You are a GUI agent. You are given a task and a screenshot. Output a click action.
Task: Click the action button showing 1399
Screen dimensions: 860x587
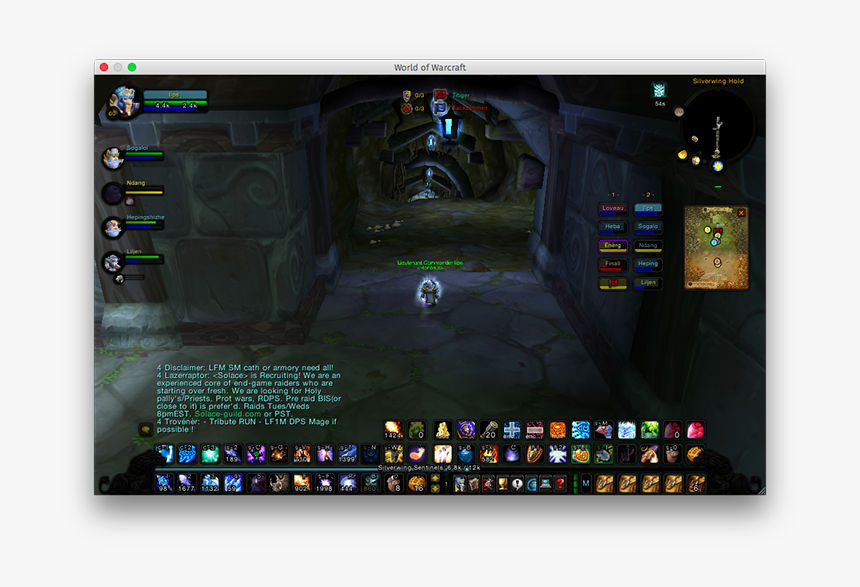[348, 454]
